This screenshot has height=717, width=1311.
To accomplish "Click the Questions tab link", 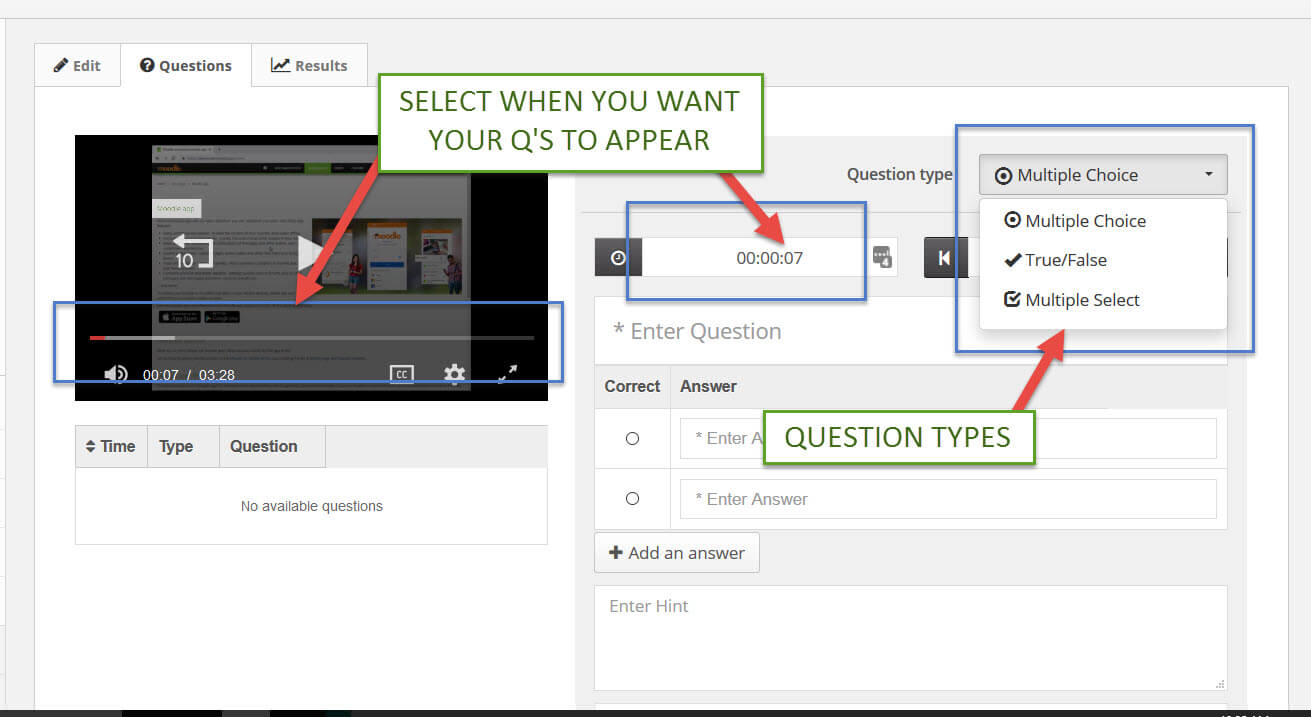I will [x=186, y=64].
